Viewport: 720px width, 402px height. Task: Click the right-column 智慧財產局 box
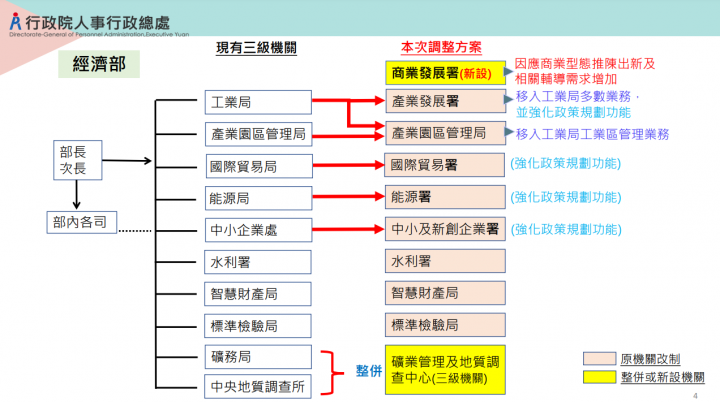pyautogui.click(x=445, y=293)
